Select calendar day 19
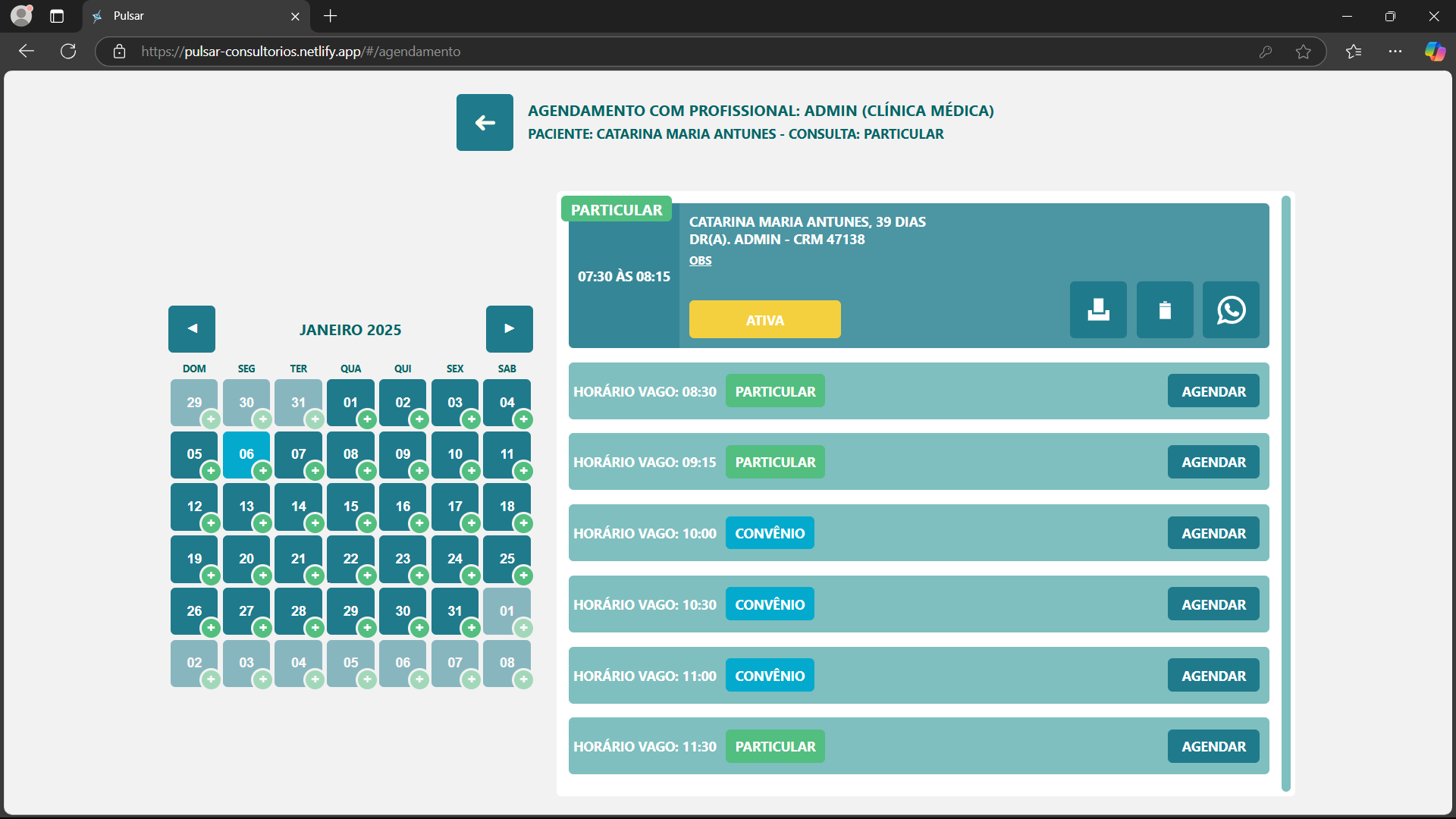The height and width of the screenshot is (819, 1456). [194, 558]
